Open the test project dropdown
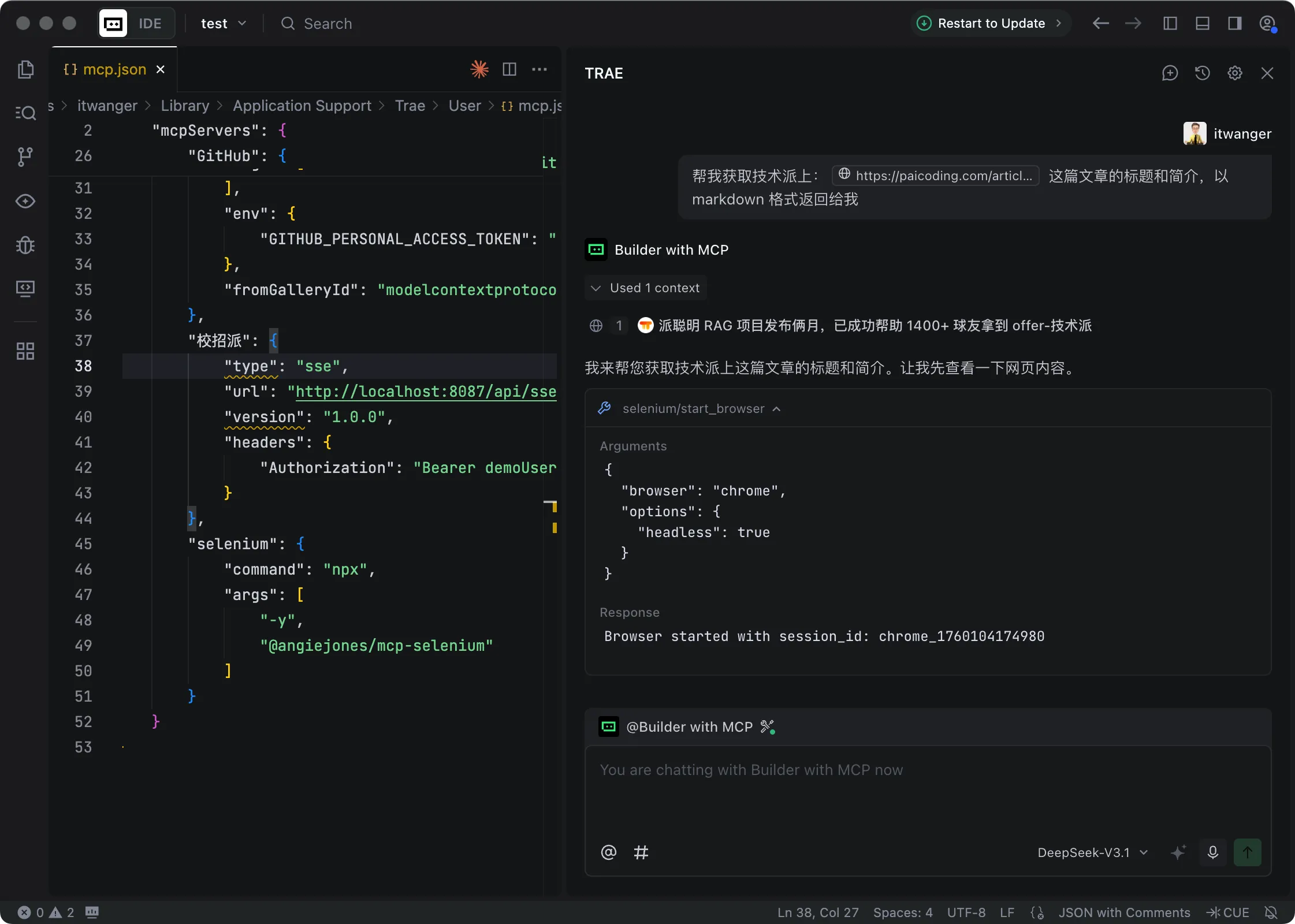This screenshot has width=1295, height=924. coord(224,24)
